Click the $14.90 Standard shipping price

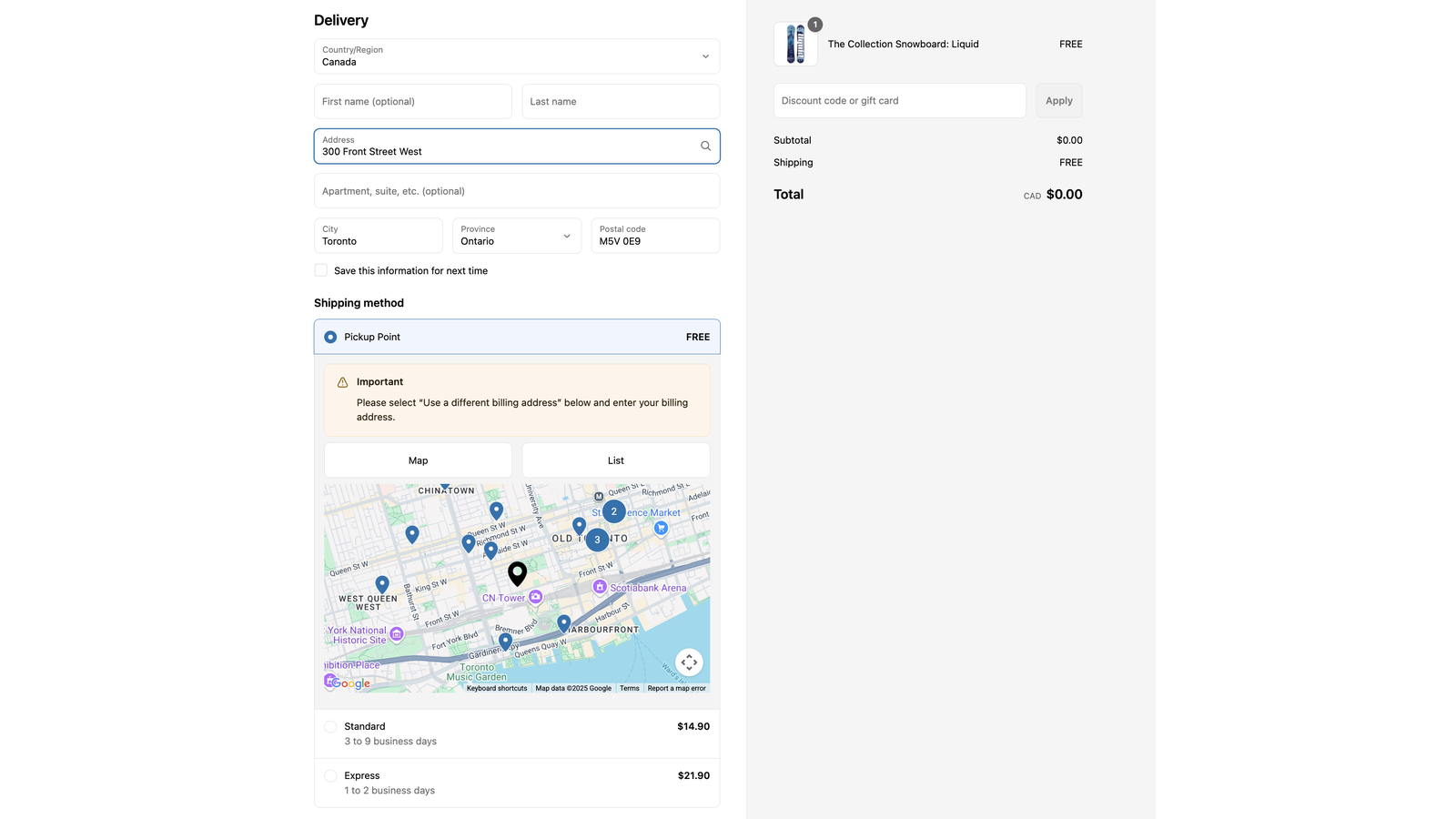pyautogui.click(x=693, y=726)
